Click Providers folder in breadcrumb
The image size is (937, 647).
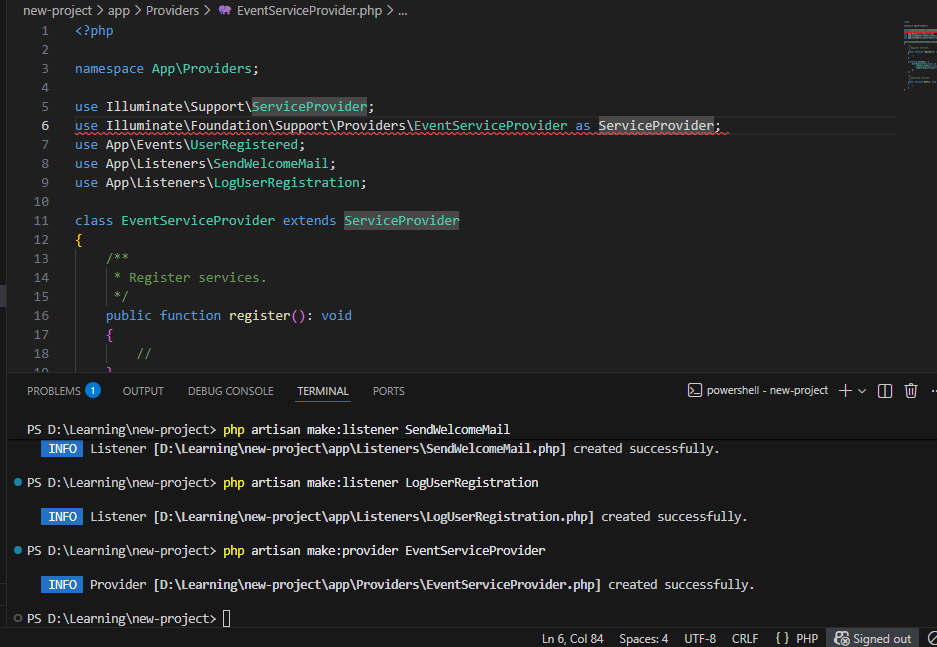coord(172,10)
